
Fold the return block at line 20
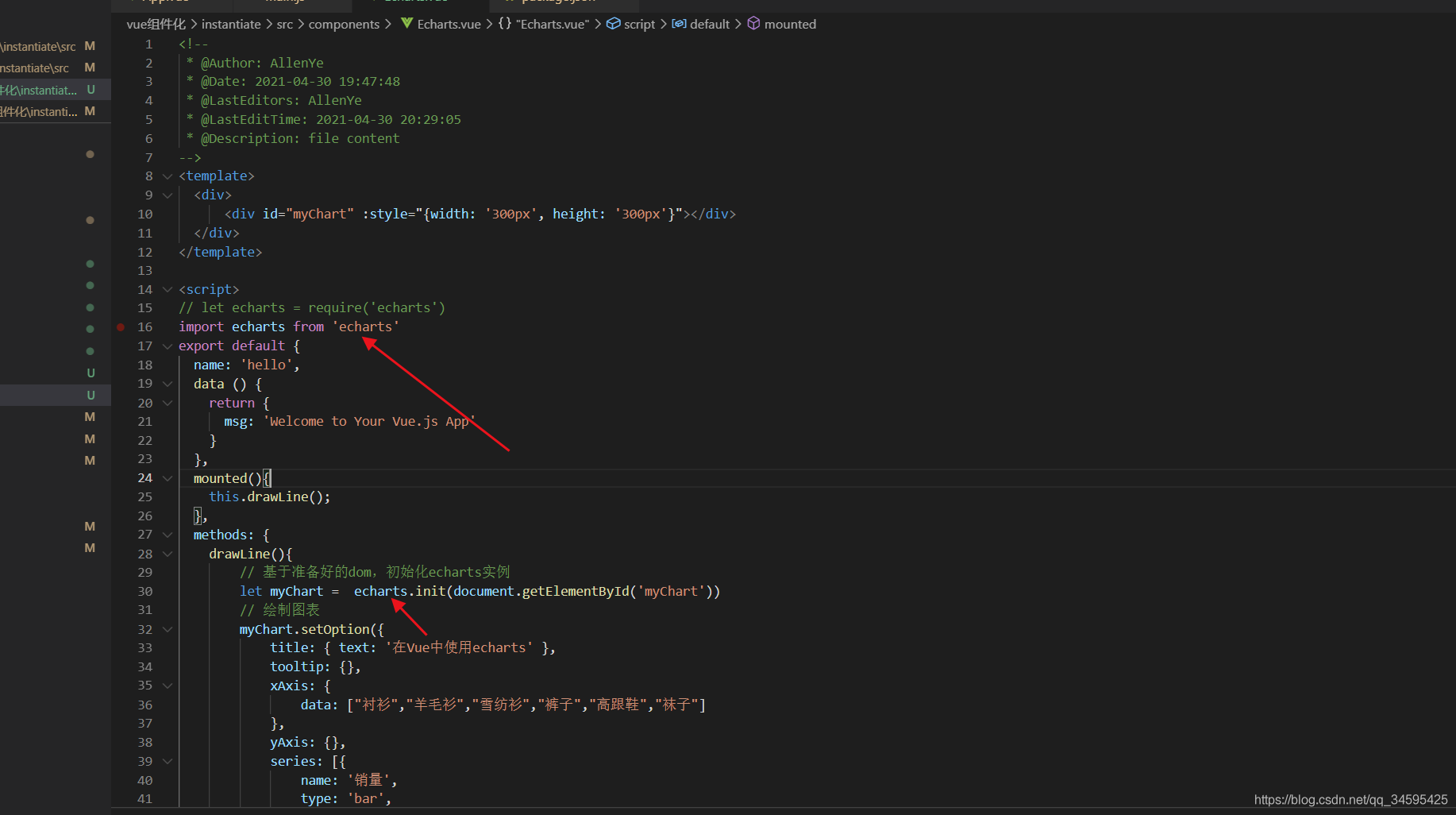168,404
